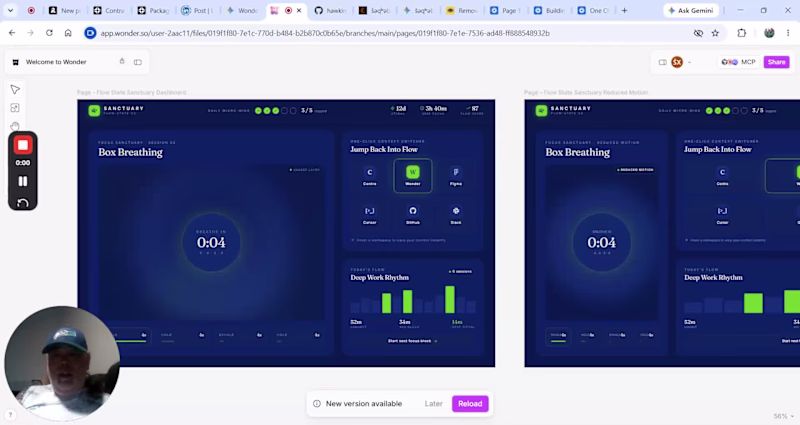
Task: Open a new browser tab
Action: tap(624, 10)
